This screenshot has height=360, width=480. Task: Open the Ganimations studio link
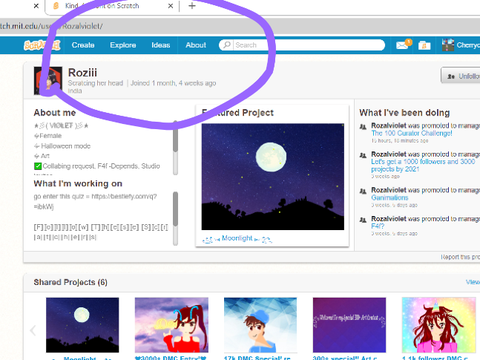390,198
